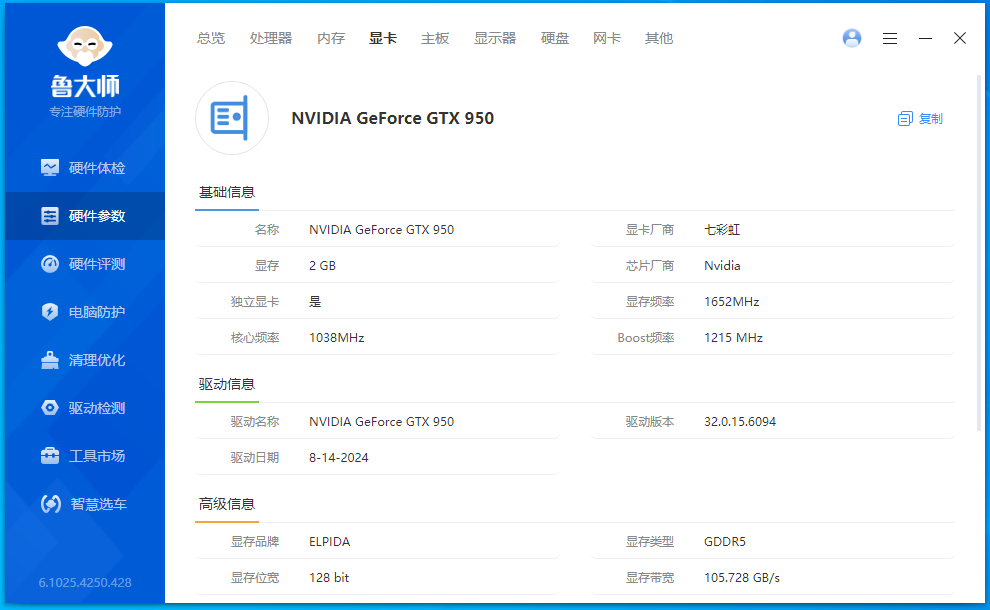This screenshot has width=990, height=610.
Task: Switch to the 硬盘 tab
Action: pos(555,39)
